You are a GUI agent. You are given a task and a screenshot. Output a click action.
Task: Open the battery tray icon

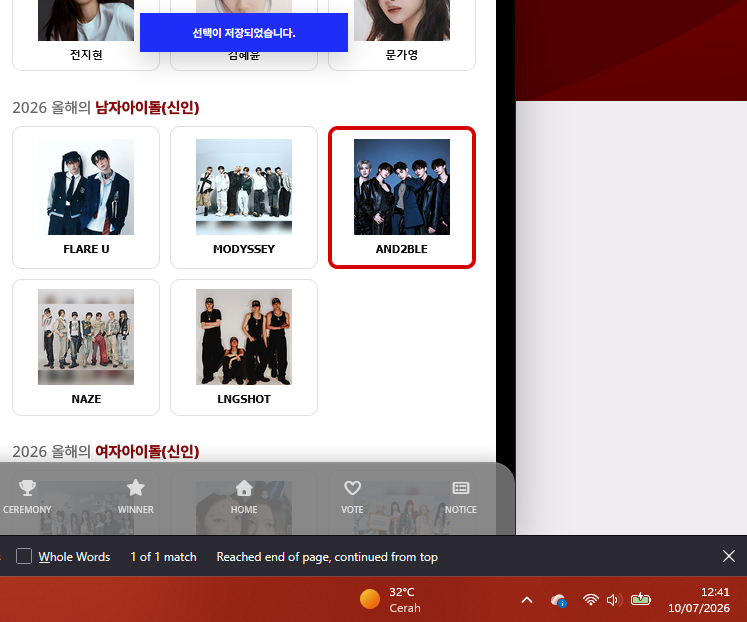tap(641, 599)
